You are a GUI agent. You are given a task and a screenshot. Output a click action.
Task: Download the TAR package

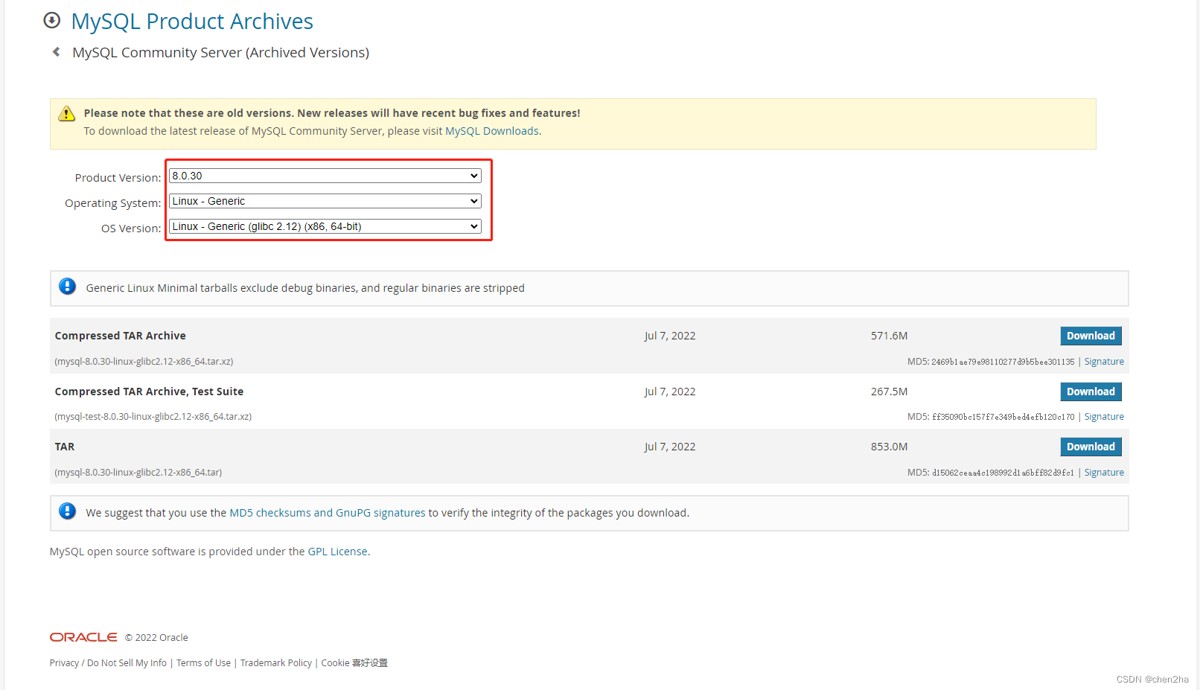[1090, 447]
